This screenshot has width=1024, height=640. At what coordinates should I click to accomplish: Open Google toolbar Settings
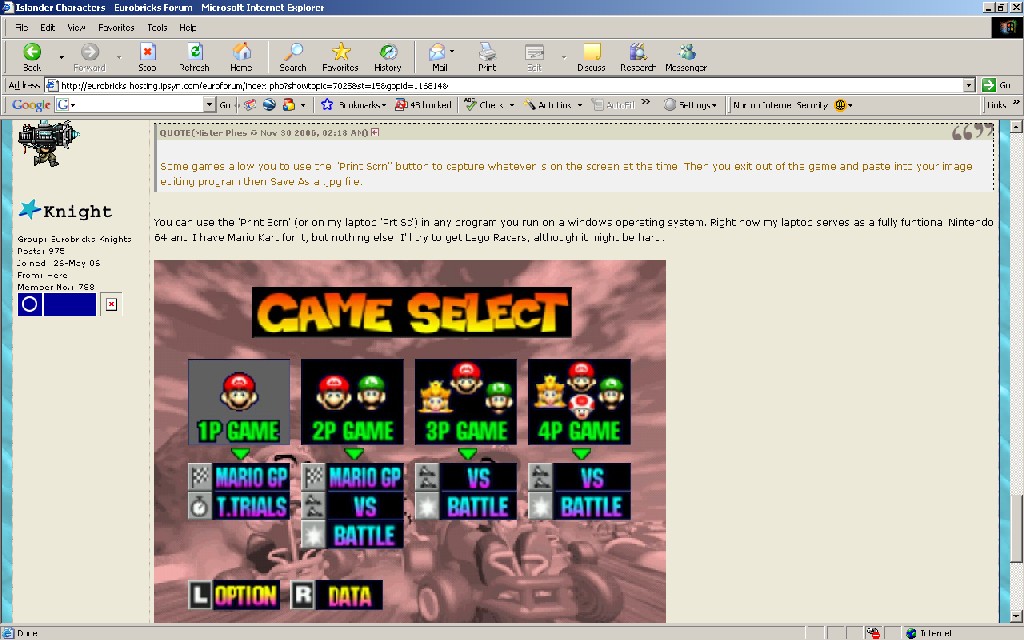[690, 104]
